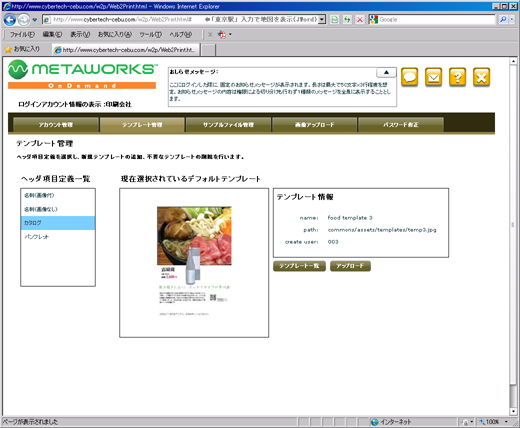
Task: Click the browser refresh icon
Action: pyautogui.click(x=347, y=20)
